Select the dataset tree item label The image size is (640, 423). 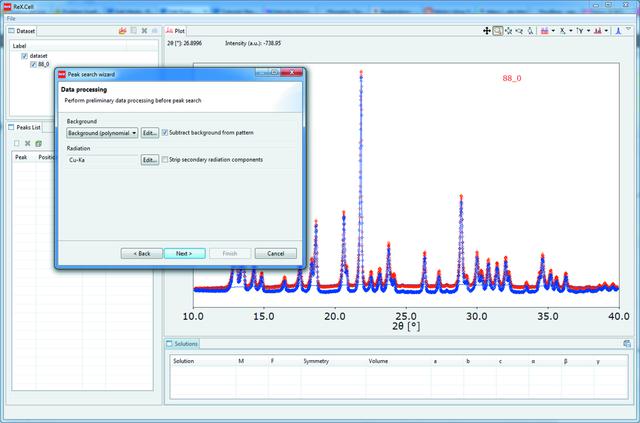click(x=38, y=56)
